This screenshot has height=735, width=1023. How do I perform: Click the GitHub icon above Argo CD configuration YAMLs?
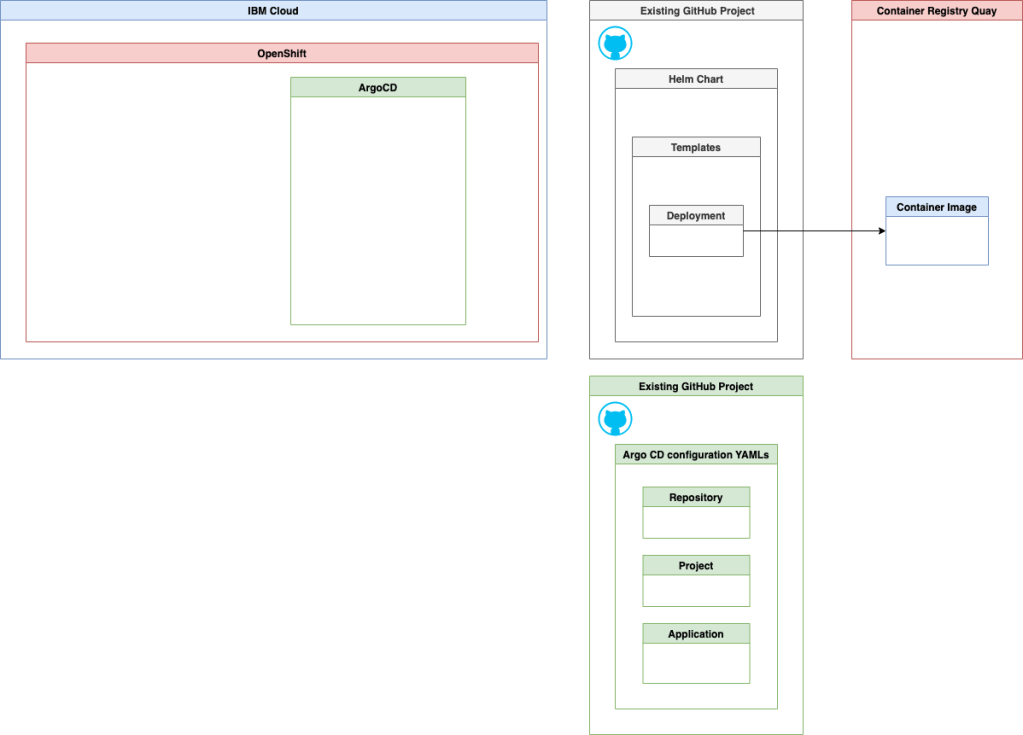[x=615, y=419]
